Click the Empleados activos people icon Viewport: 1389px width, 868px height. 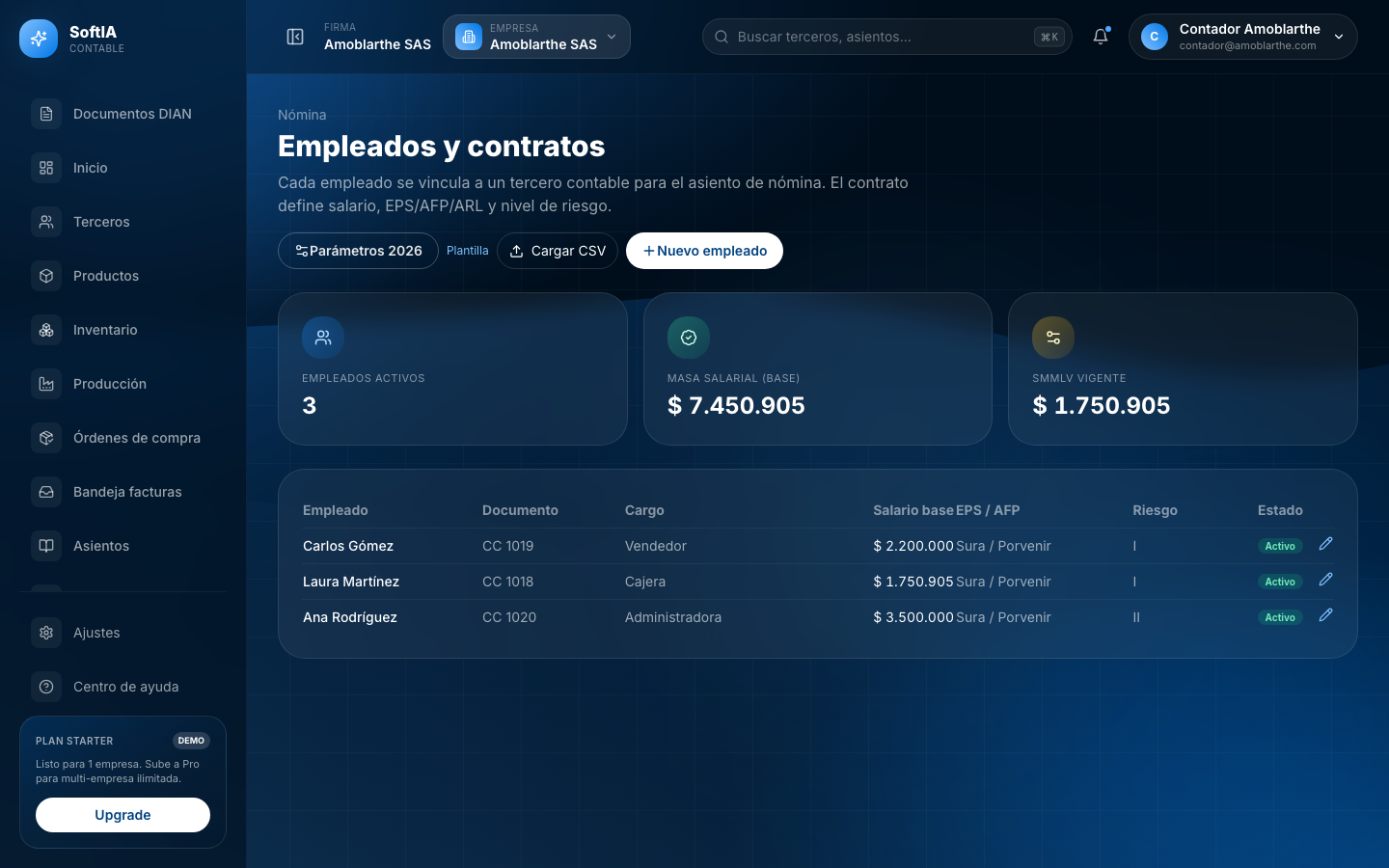[323, 338]
